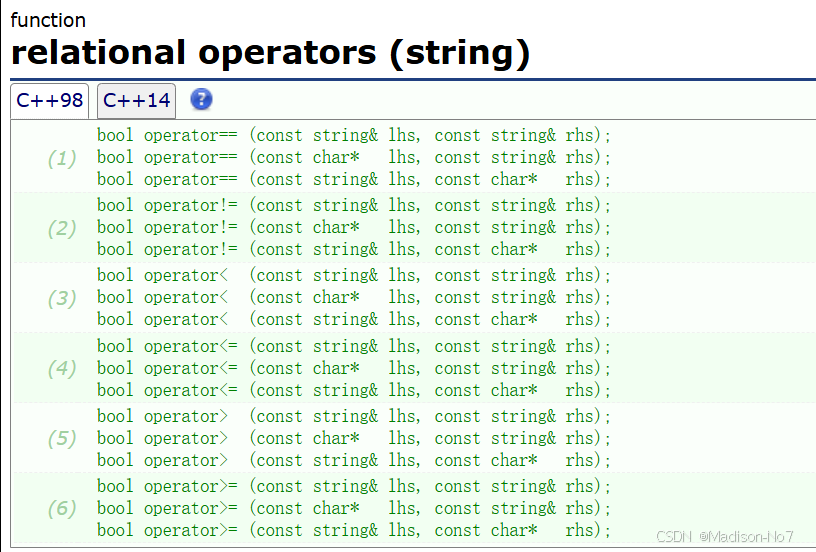Click operator> line with const char* rhs
The width and height of the screenshot is (816, 552).
coord(354,460)
